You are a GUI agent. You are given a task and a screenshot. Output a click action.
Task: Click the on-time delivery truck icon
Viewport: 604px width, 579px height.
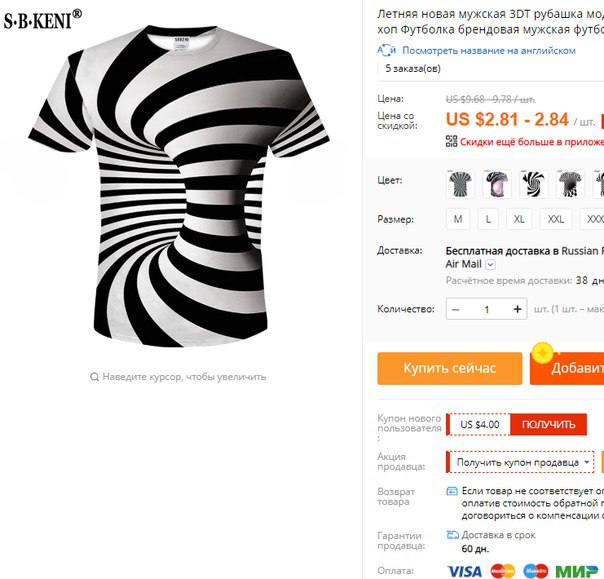452,535
